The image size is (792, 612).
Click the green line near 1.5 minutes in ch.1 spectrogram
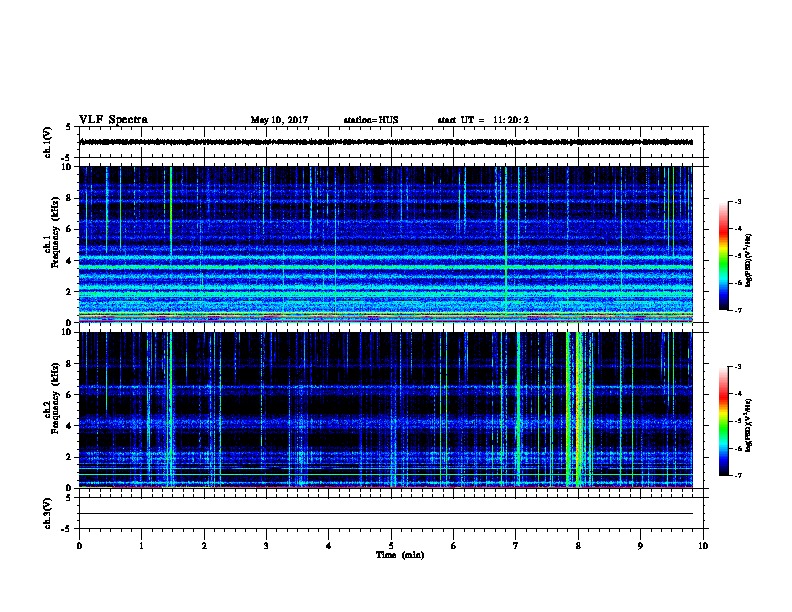(171, 211)
